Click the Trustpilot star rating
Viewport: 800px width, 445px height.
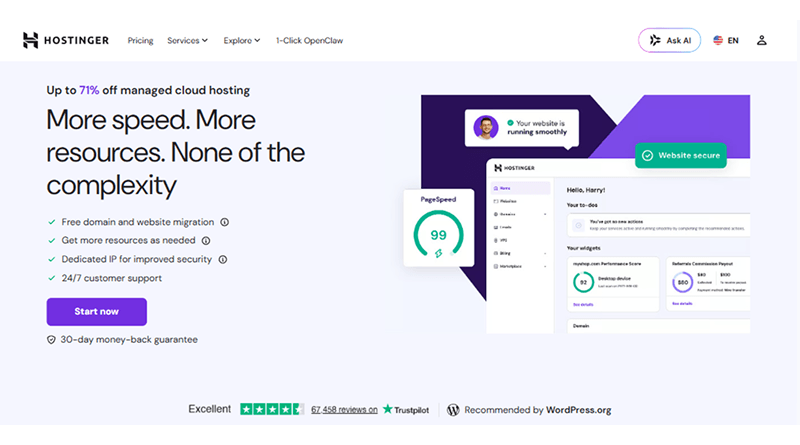point(272,409)
